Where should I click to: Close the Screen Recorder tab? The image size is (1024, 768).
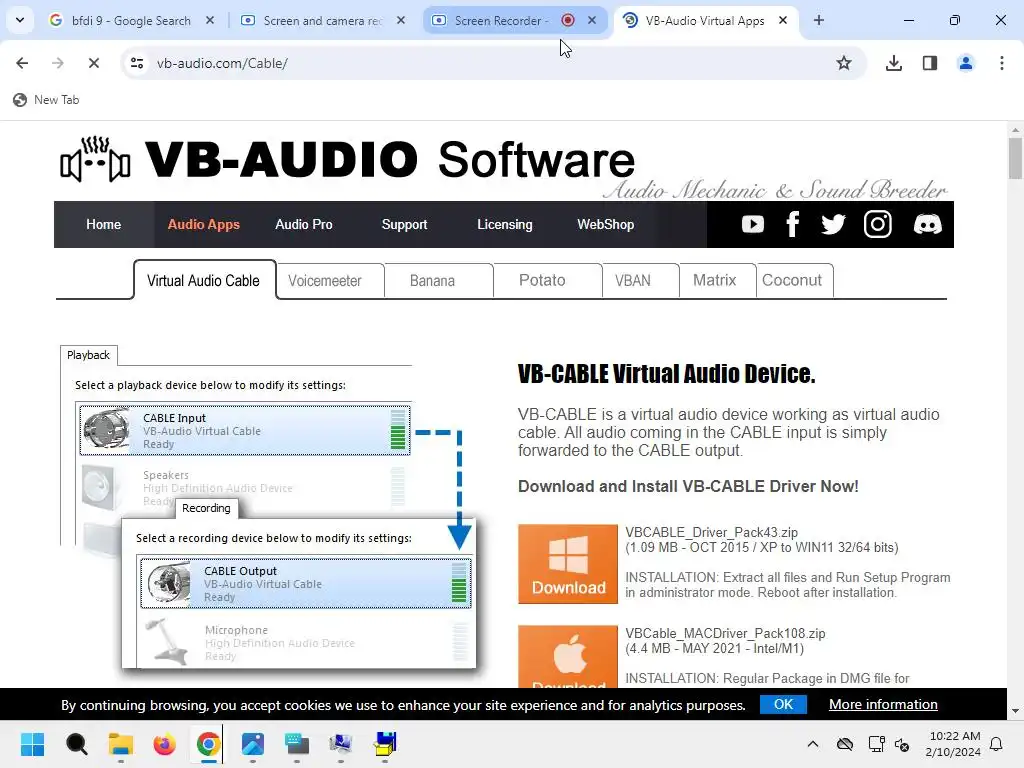(x=592, y=20)
